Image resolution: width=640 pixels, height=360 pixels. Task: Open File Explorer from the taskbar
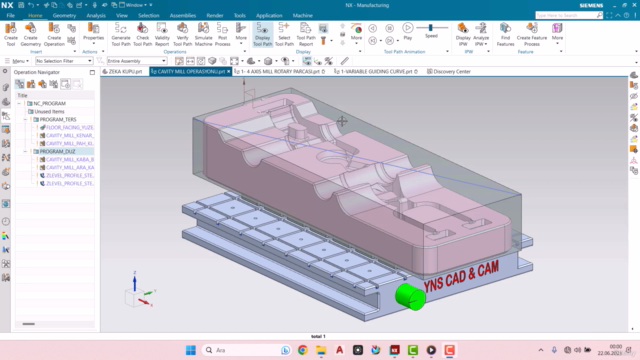(321, 350)
